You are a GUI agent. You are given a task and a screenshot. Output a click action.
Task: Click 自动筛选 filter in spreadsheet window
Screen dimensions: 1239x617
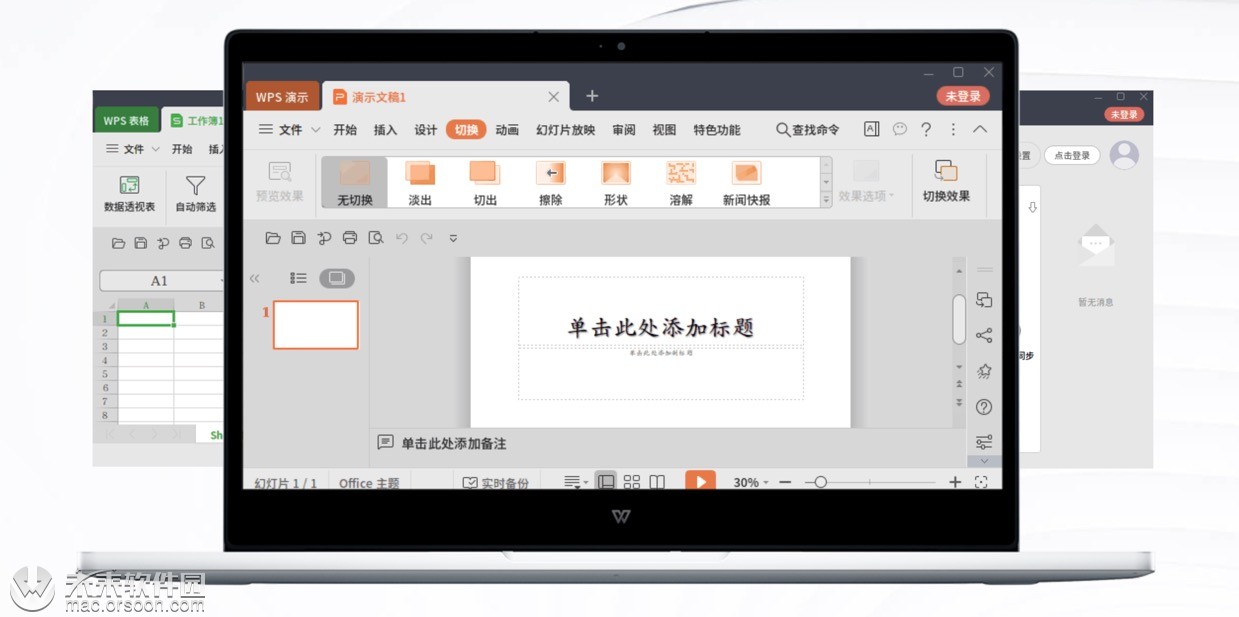195,193
